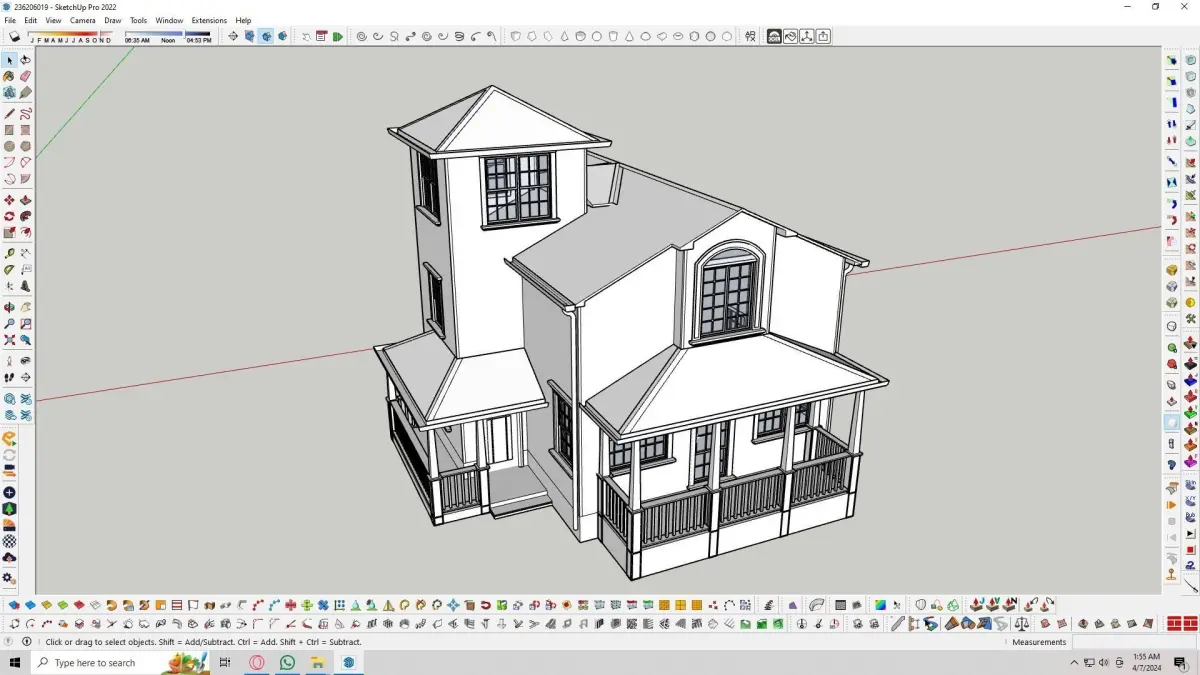This screenshot has height=675, width=1200.
Task: Select the Scale tool
Action: coord(9,233)
